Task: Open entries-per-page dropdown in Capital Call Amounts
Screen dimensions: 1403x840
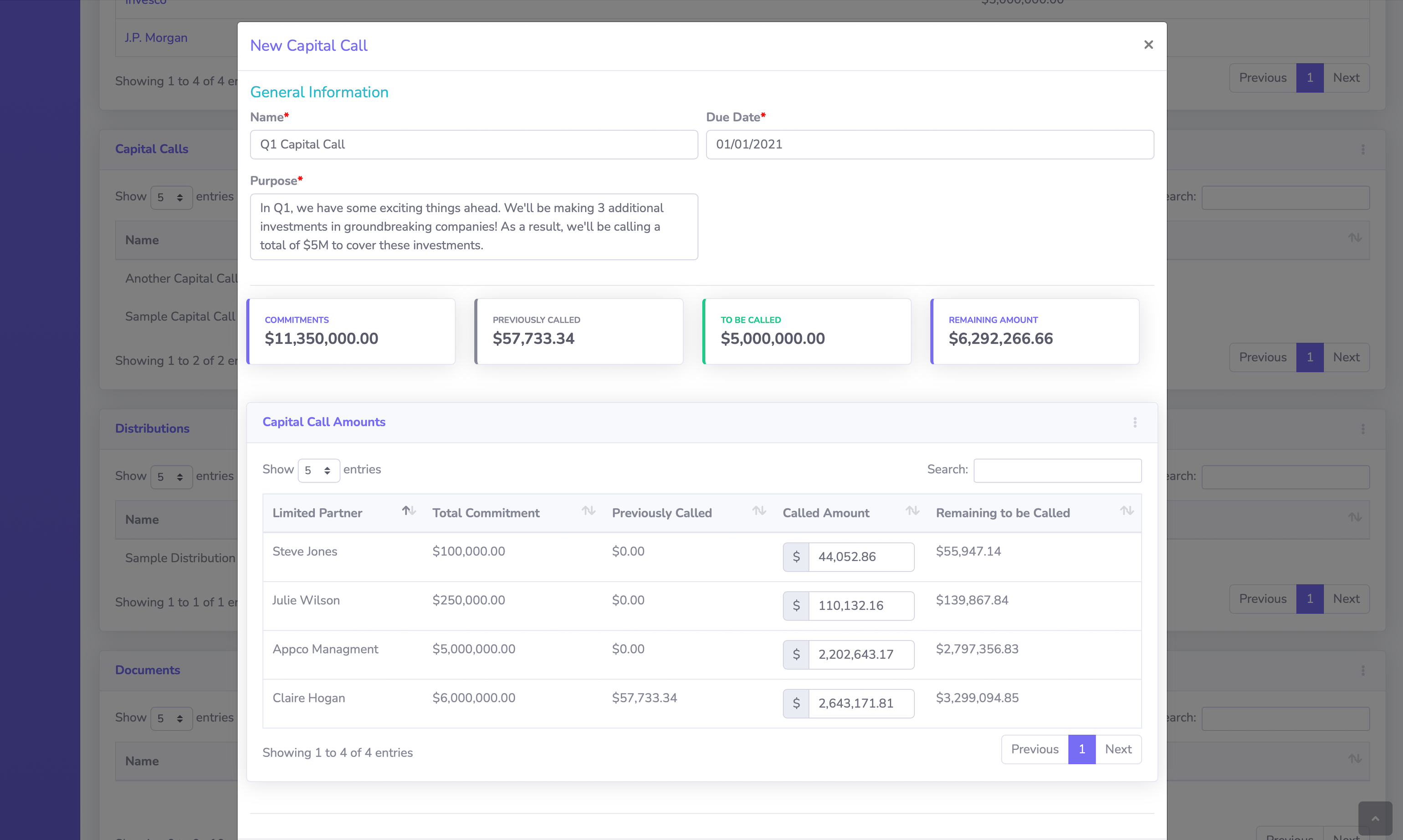Action: point(318,471)
